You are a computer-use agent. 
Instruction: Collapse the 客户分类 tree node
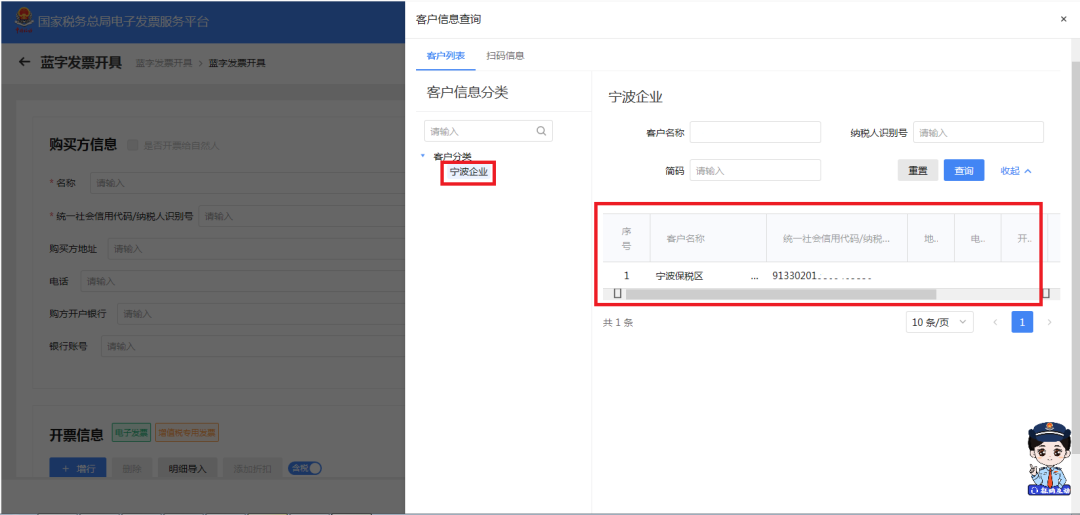(422, 156)
